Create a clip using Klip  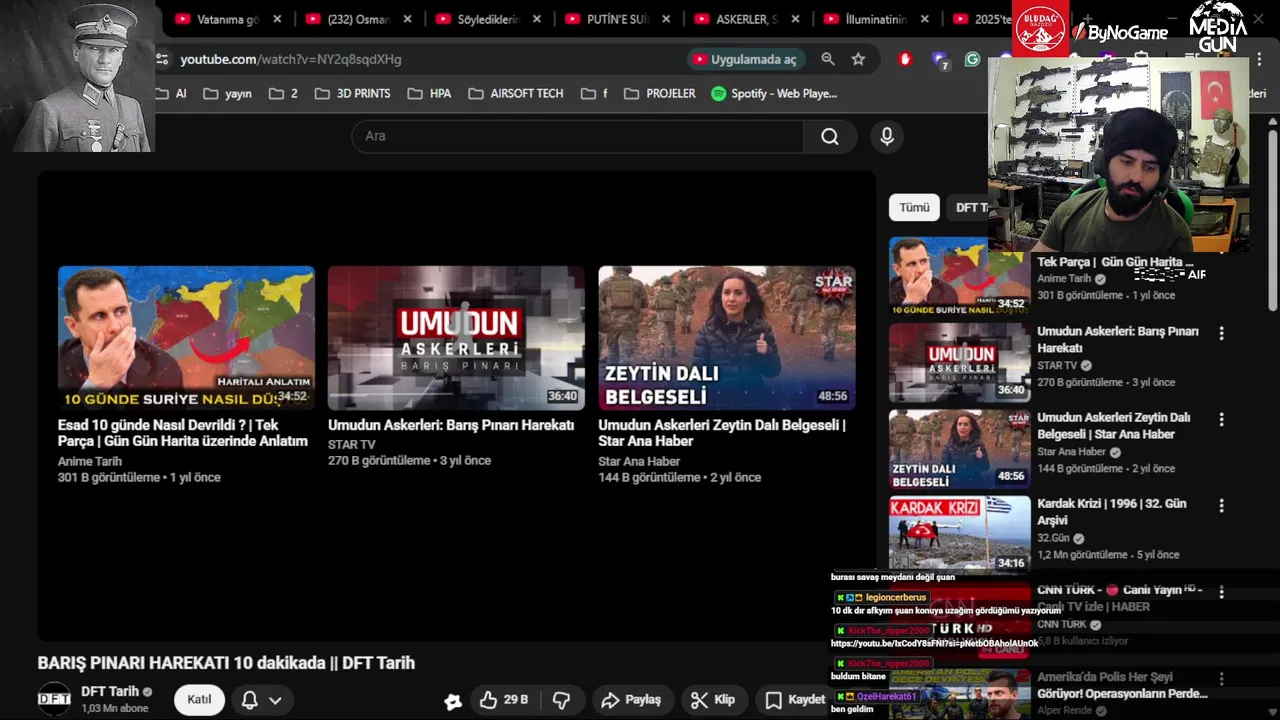point(713,700)
